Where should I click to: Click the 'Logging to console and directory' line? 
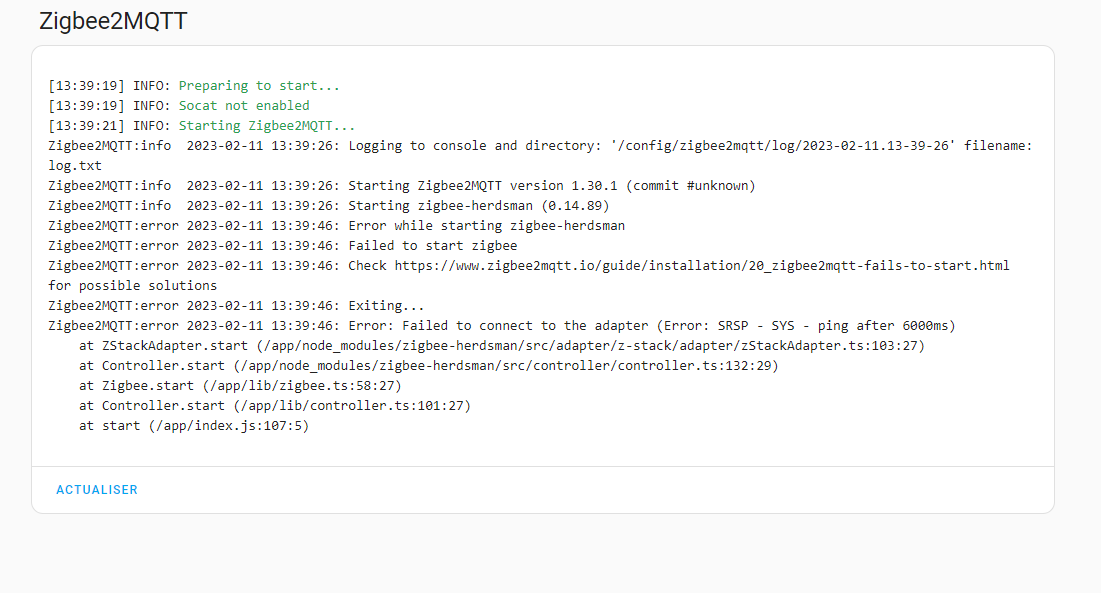coord(540,146)
